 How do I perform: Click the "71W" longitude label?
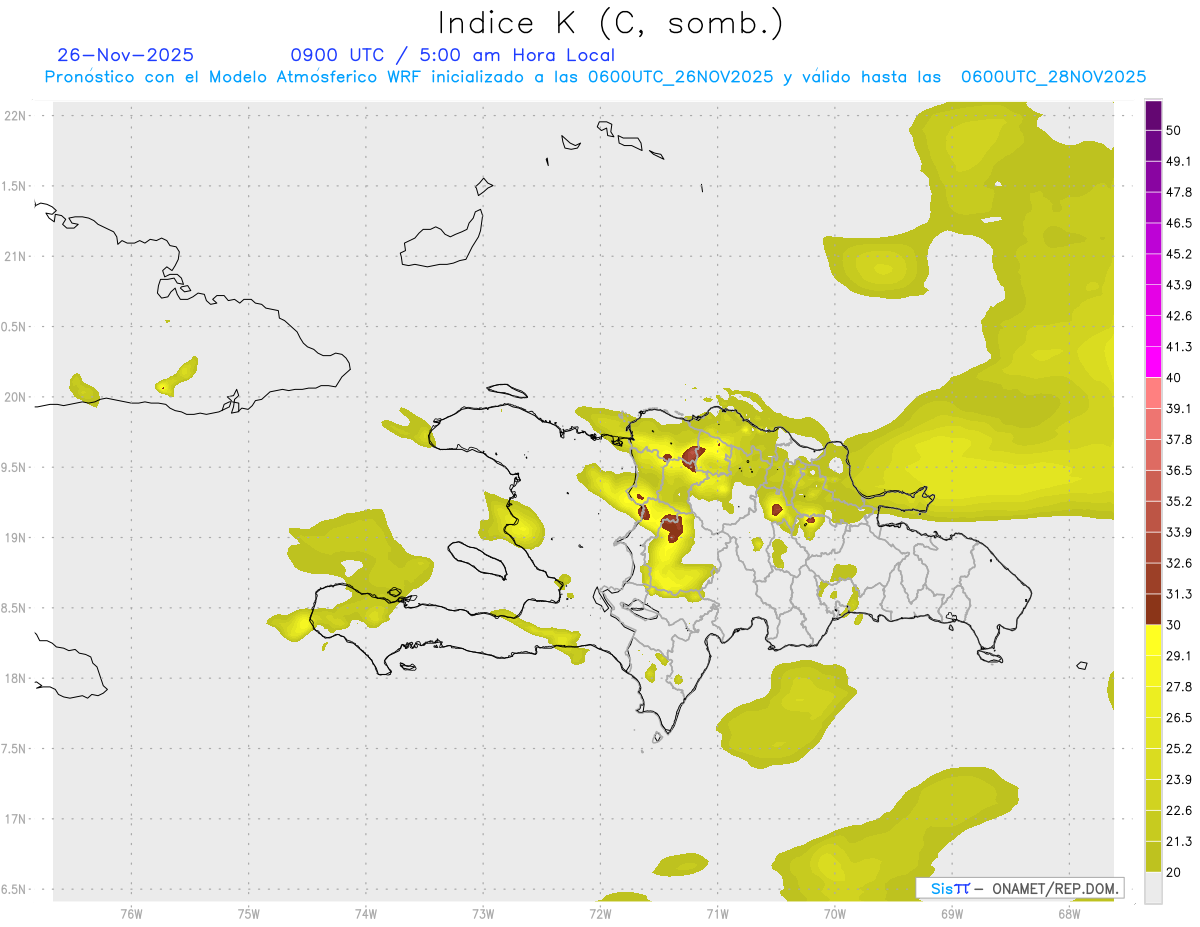click(x=717, y=913)
